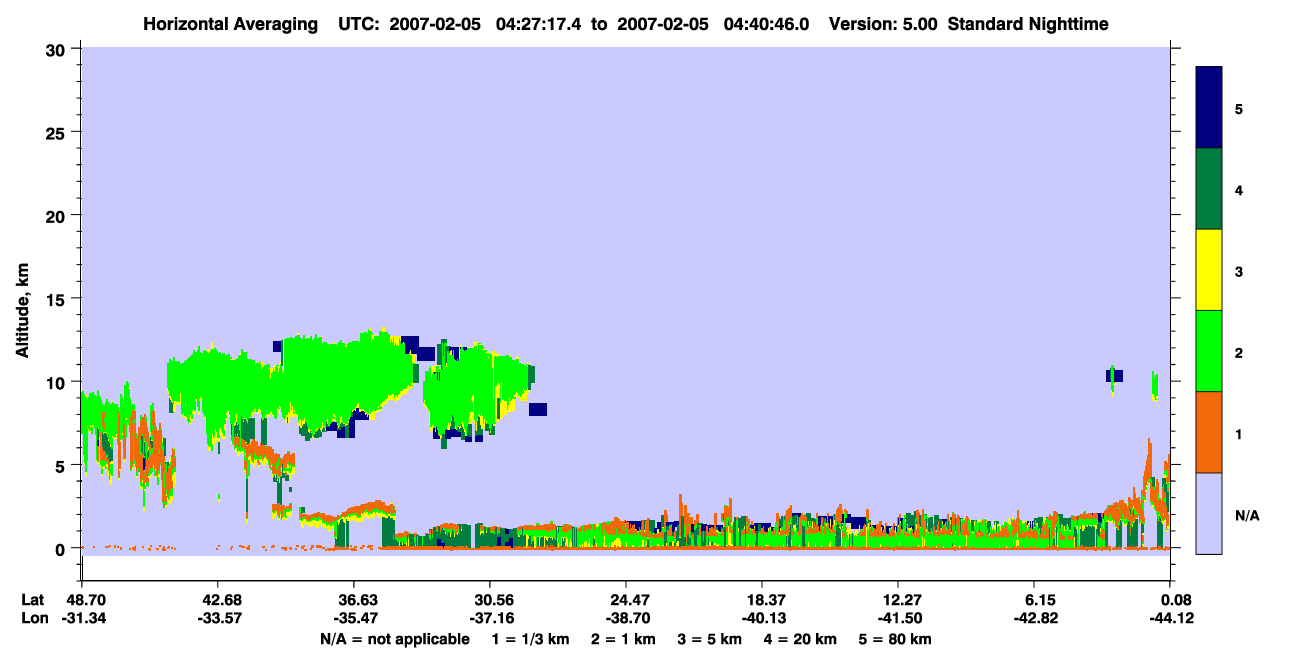Click the orange colorbar segment 1

coord(1209,432)
